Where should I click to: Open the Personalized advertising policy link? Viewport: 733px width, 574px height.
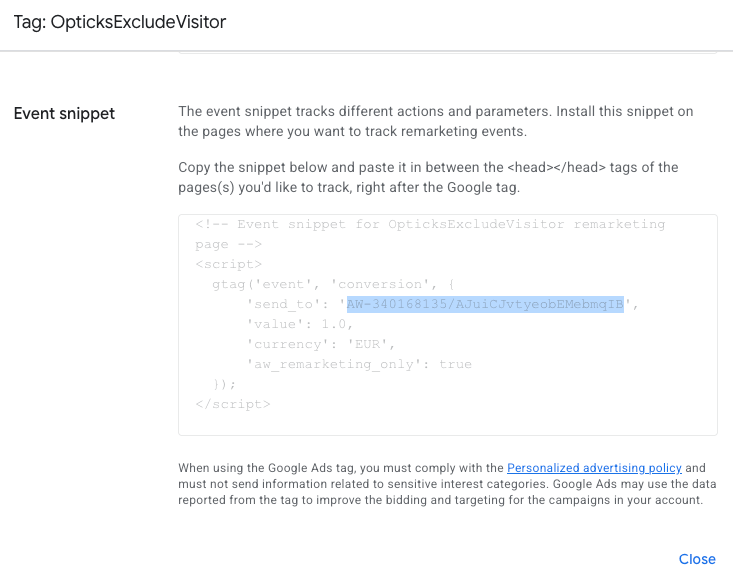pyautogui.click(x=594, y=467)
